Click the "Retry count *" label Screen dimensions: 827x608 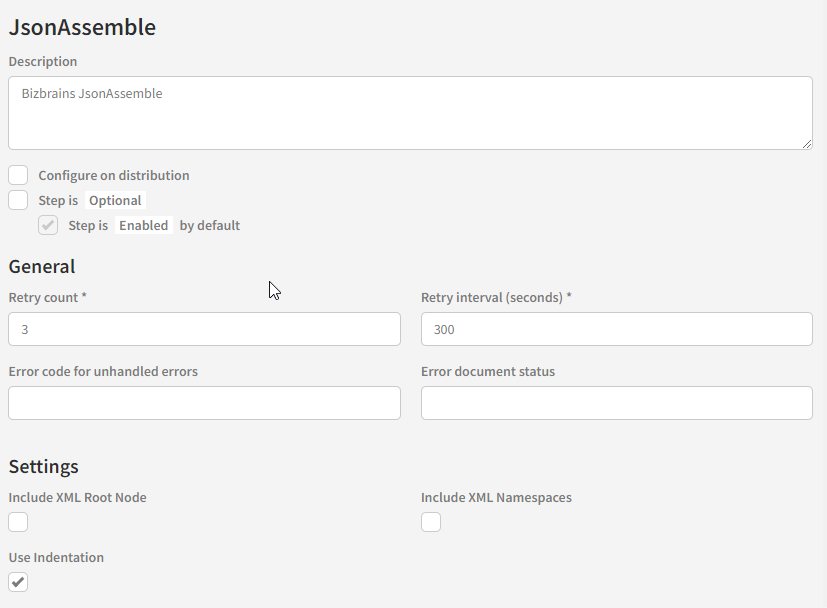(x=44, y=297)
